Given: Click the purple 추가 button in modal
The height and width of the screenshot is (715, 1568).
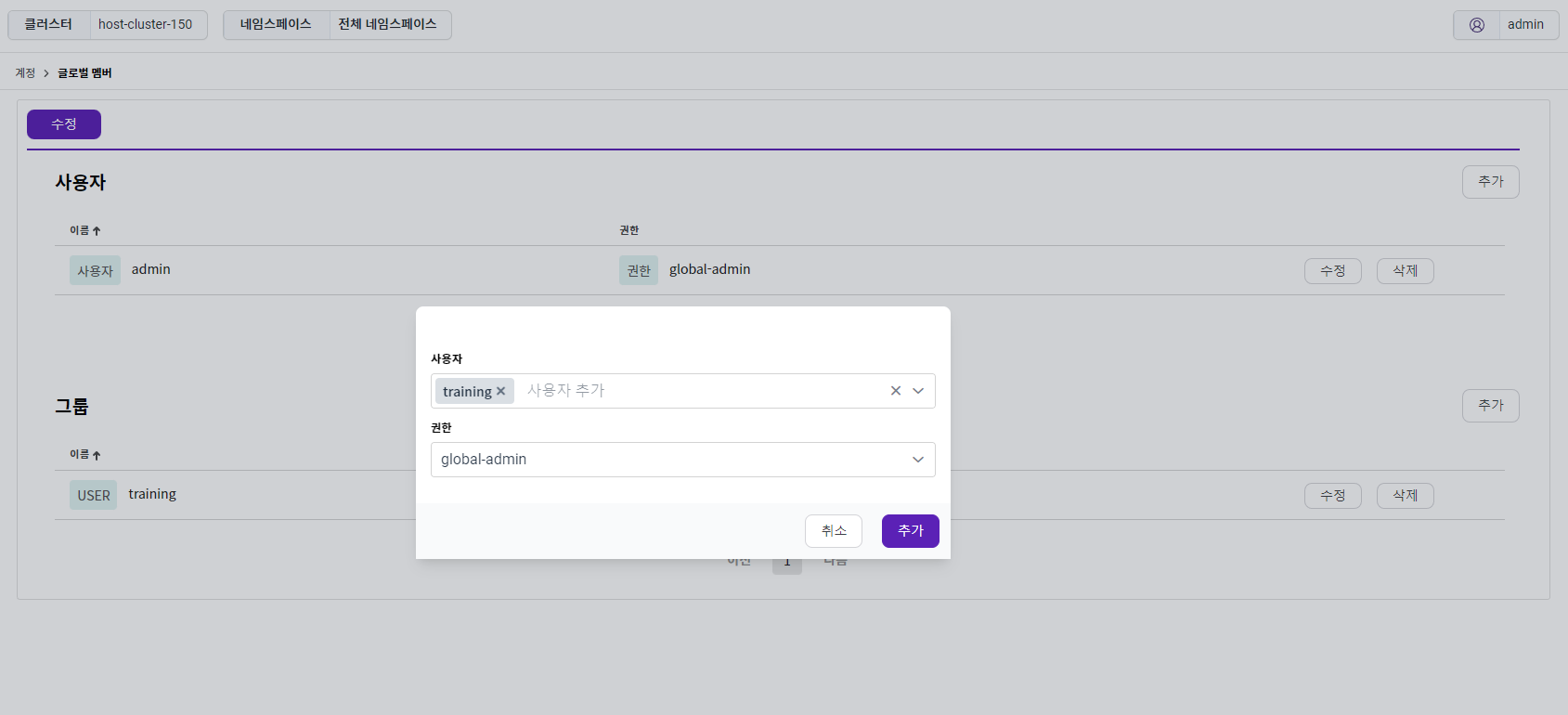Looking at the screenshot, I should coord(910,531).
